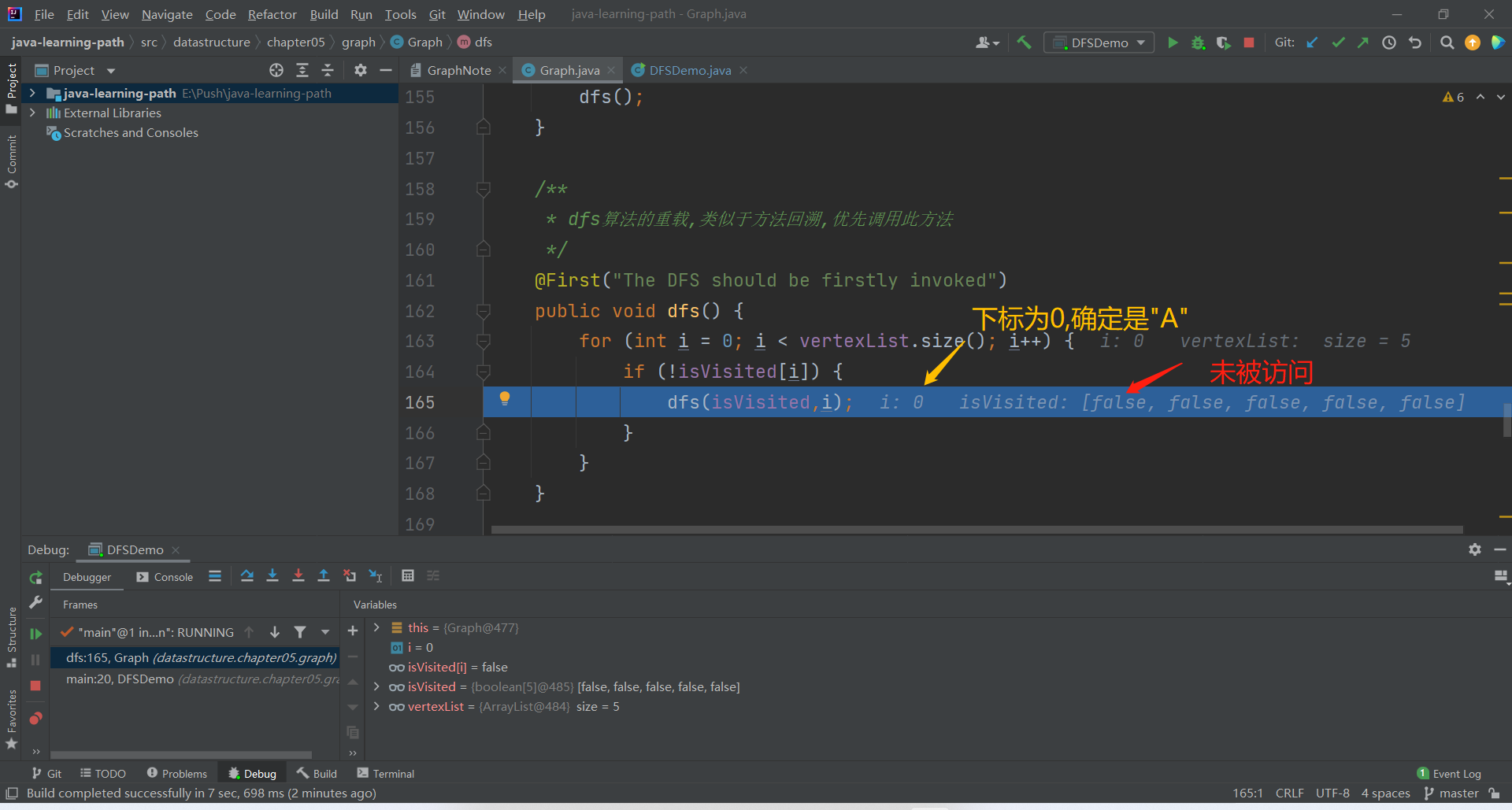The image size is (1512, 810).
Task: Click UTF-8 encoding in status bar
Action: pyautogui.click(x=1332, y=793)
